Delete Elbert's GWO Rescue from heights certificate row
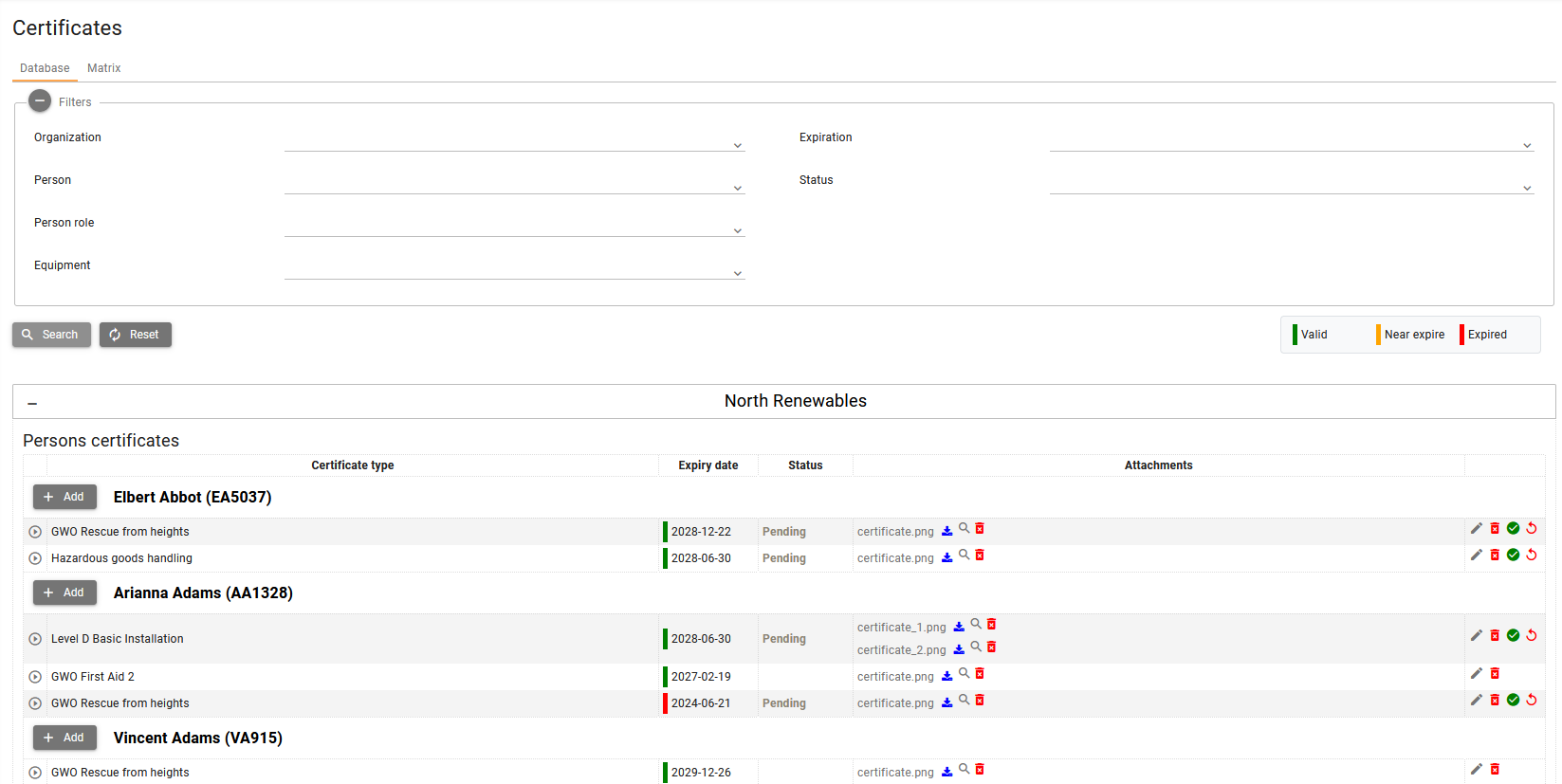Screen dimensions: 1562x784 coord(1495,528)
